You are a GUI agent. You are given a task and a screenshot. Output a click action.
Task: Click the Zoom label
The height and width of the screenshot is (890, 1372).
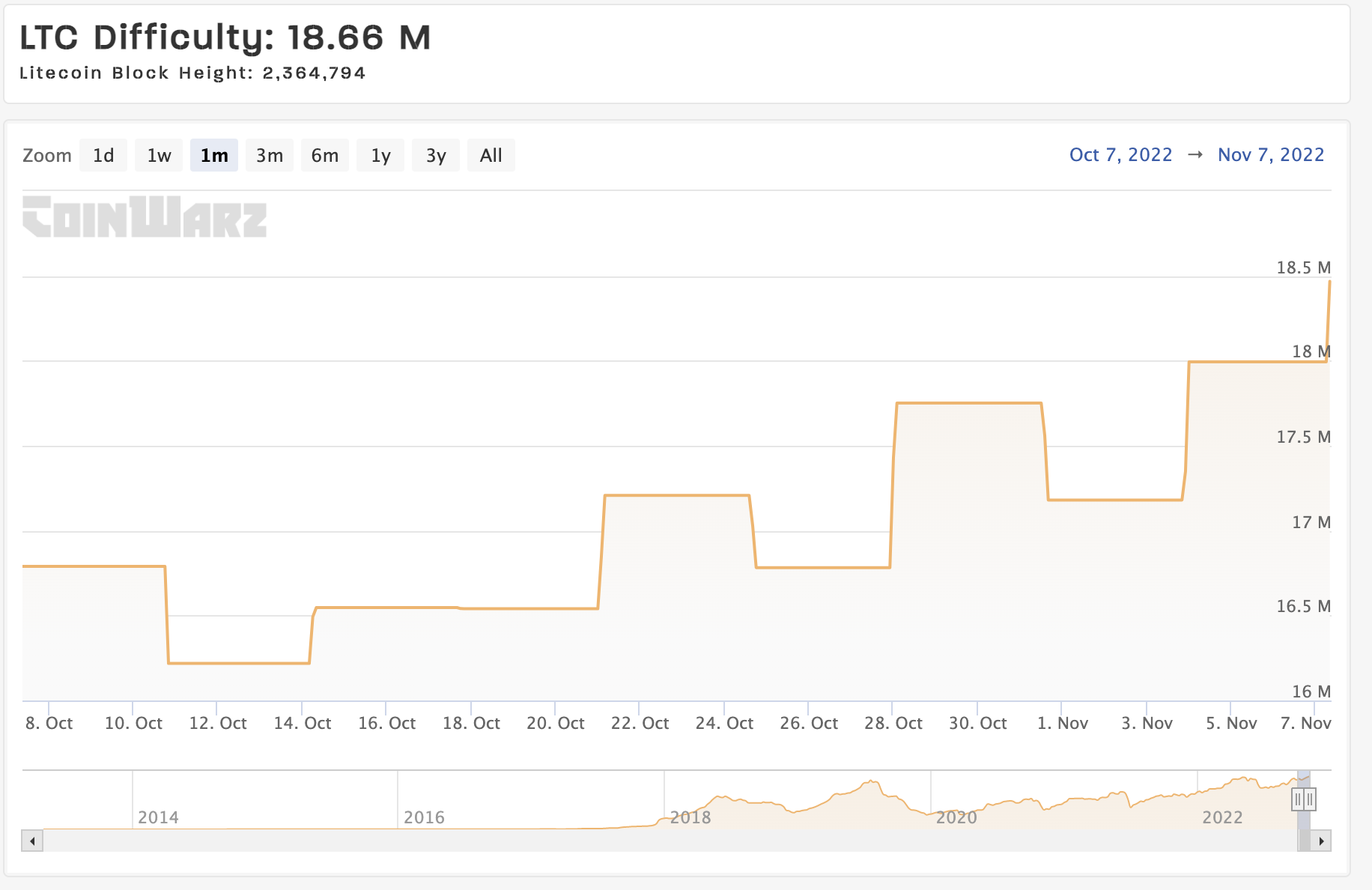point(47,155)
